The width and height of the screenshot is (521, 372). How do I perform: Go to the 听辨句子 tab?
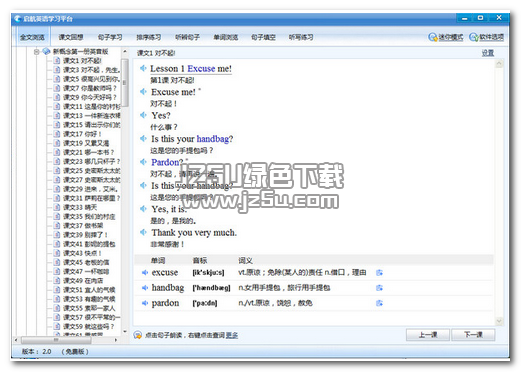[187, 37]
